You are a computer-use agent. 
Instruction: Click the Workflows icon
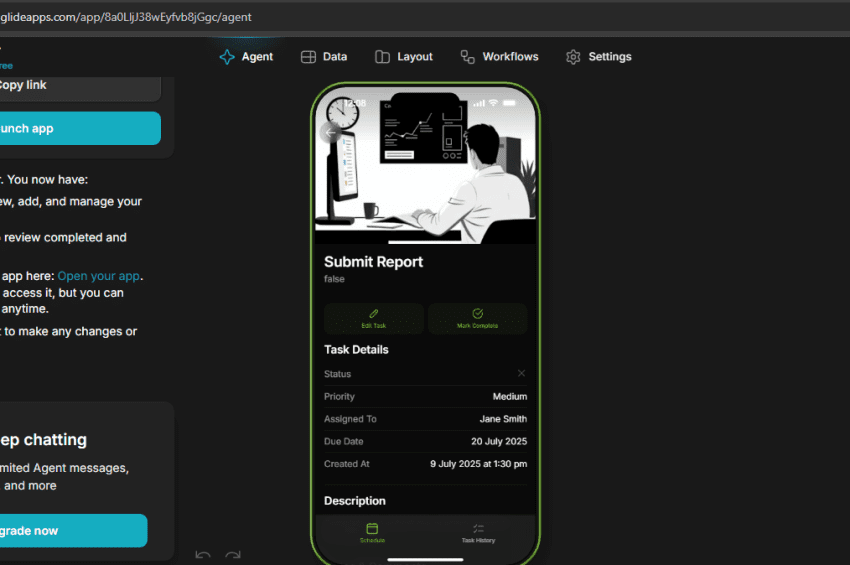(x=467, y=57)
